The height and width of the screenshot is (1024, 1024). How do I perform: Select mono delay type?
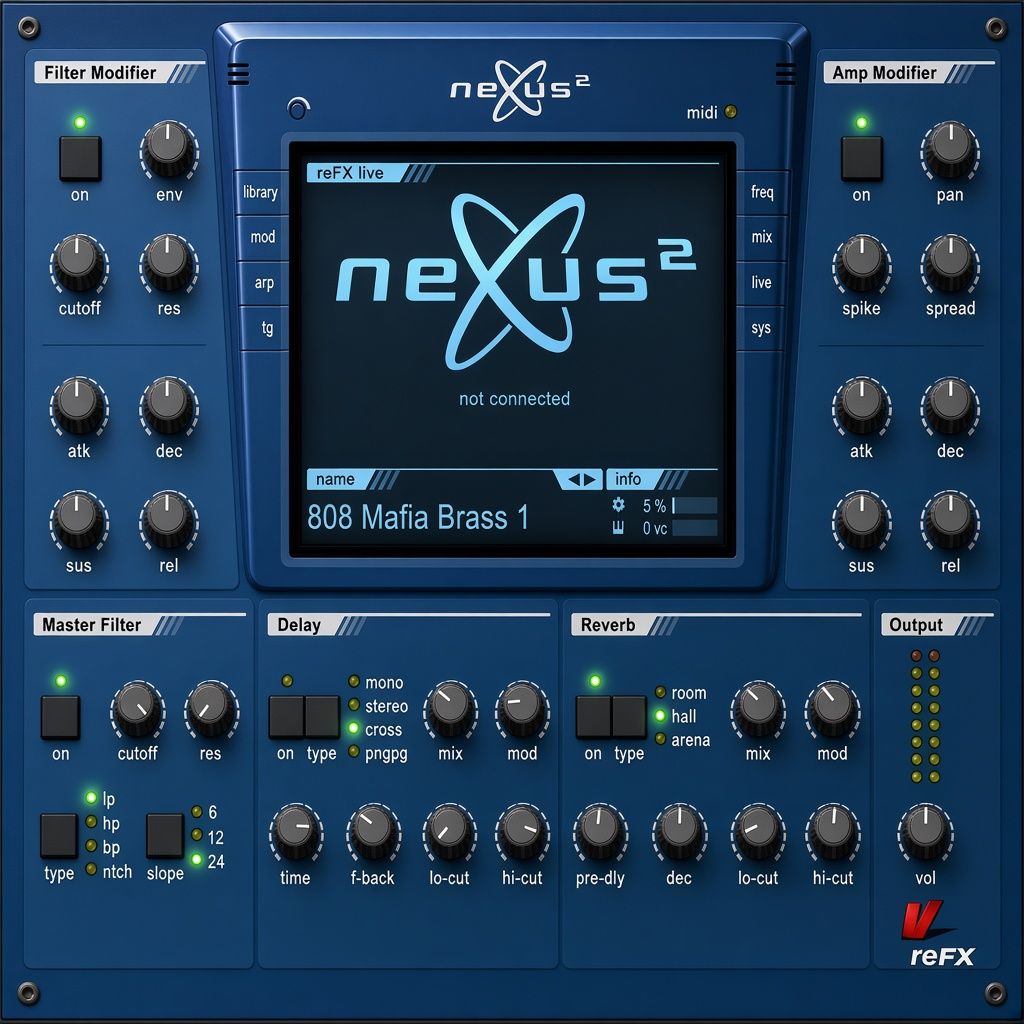tap(376, 682)
